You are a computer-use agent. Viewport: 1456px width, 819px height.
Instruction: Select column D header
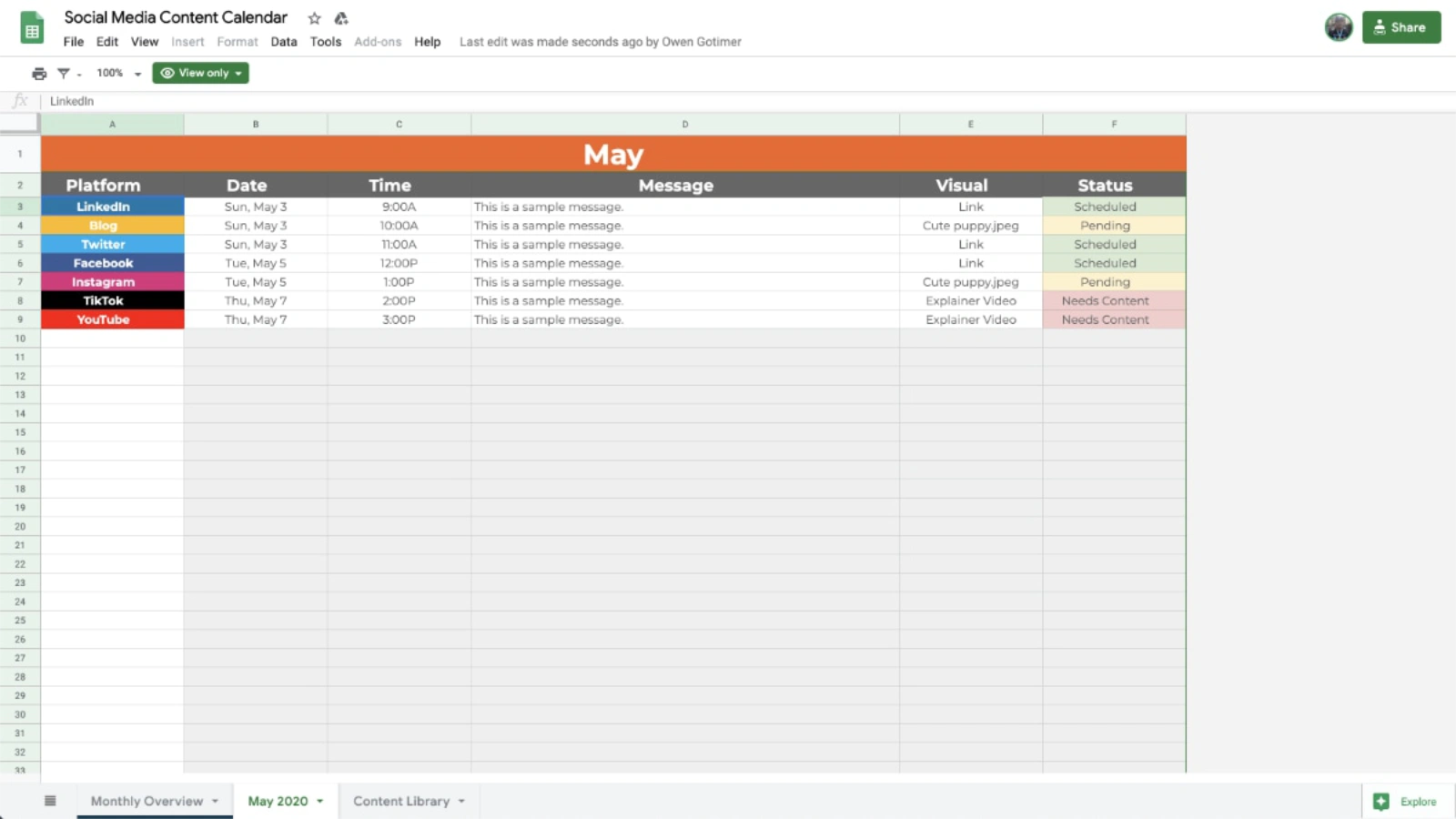point(685,125)
